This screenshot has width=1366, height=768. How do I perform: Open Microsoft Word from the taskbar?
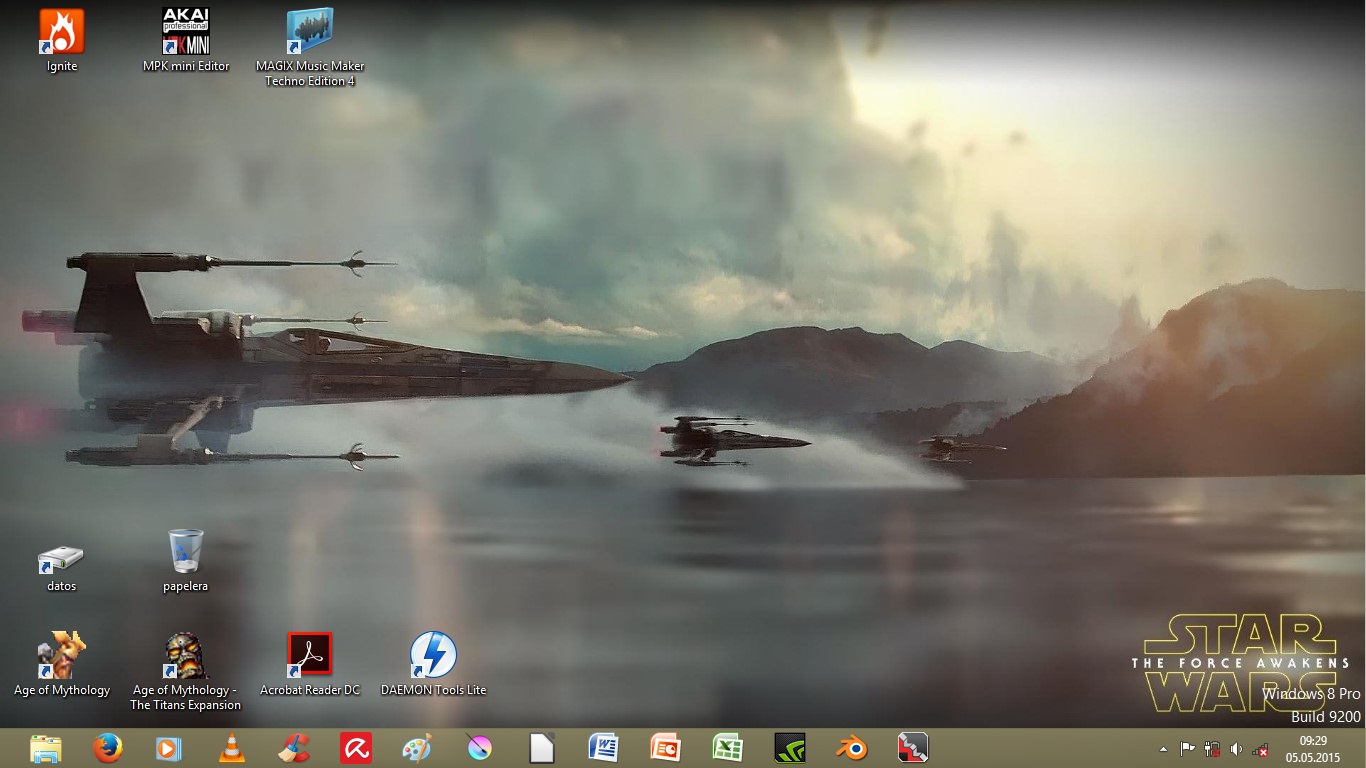[604, 748]
